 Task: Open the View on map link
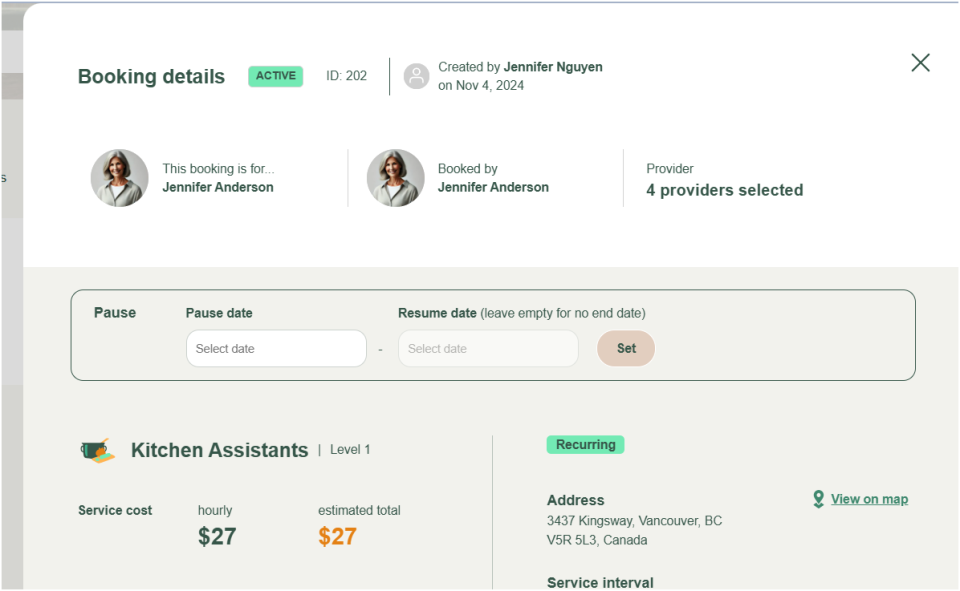click(x=869, y=499)
